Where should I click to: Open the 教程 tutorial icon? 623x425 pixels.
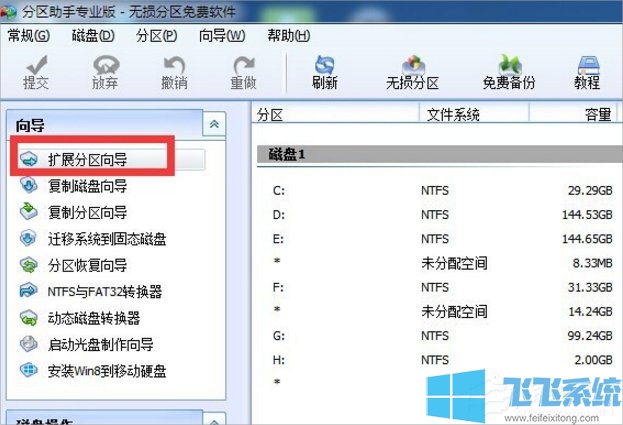(589, 70)
